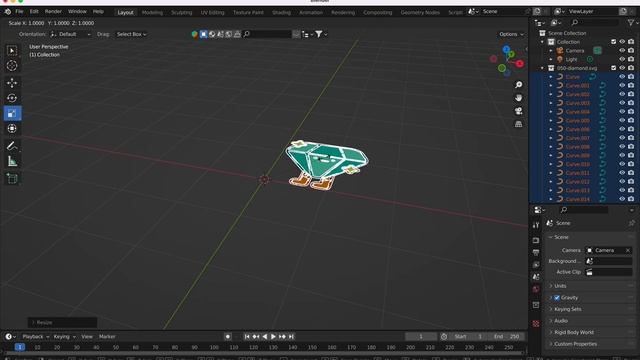Image resolution: width=640 pixels, height=360 pixels.
Task: Toggle 050-diamond.svg collection exclude checkbox
Action: pyautogui.click(x=613, y=68)
